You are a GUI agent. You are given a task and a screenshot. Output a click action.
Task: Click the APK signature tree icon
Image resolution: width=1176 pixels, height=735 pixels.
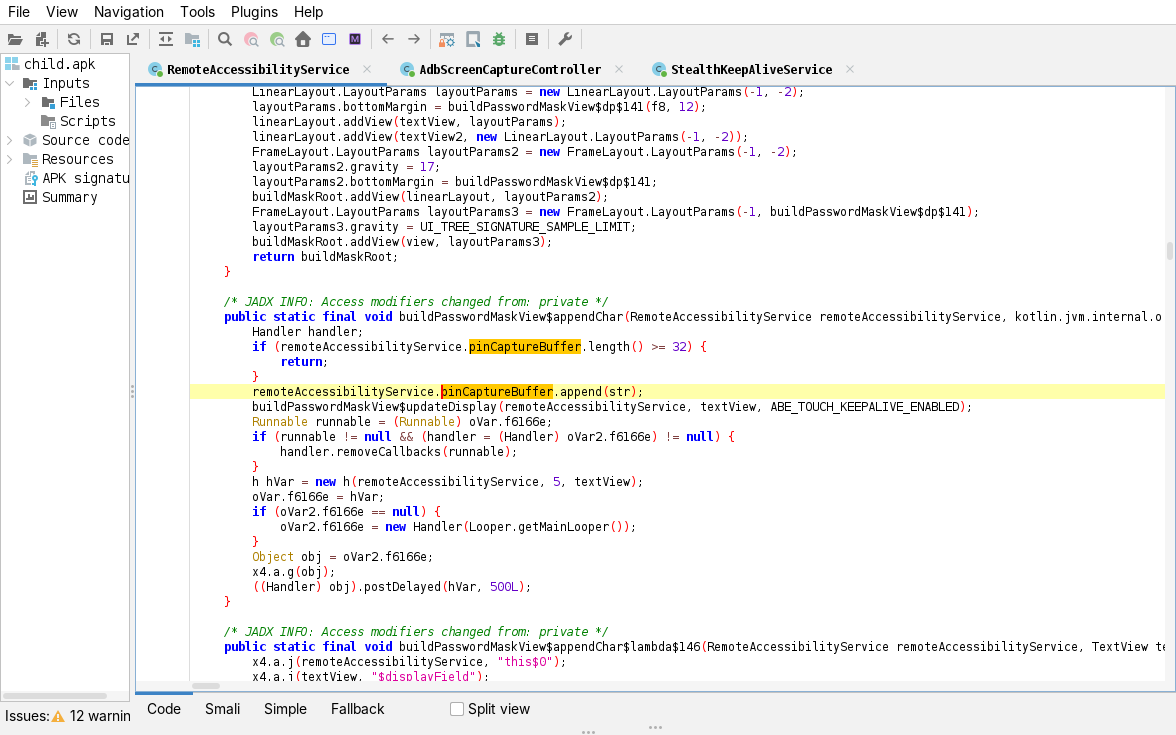[30, 178]
